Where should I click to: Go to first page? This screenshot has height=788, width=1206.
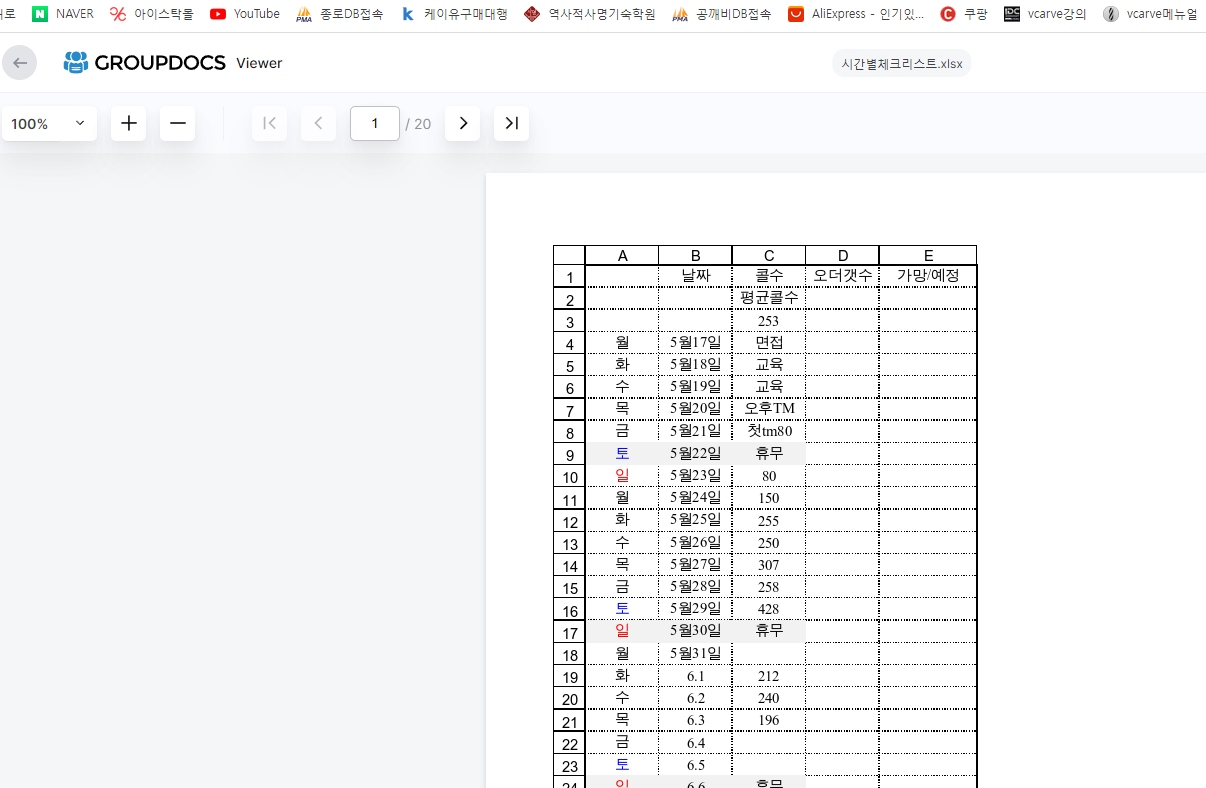pyautogui.click(x=270, y=123)
